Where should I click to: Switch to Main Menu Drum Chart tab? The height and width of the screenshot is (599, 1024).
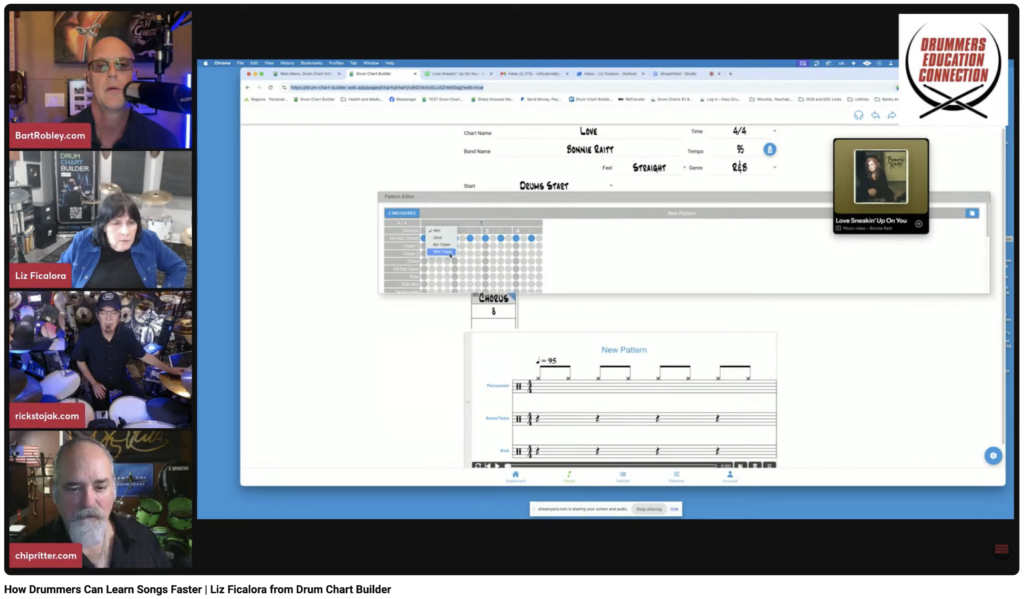pos(307,74)
